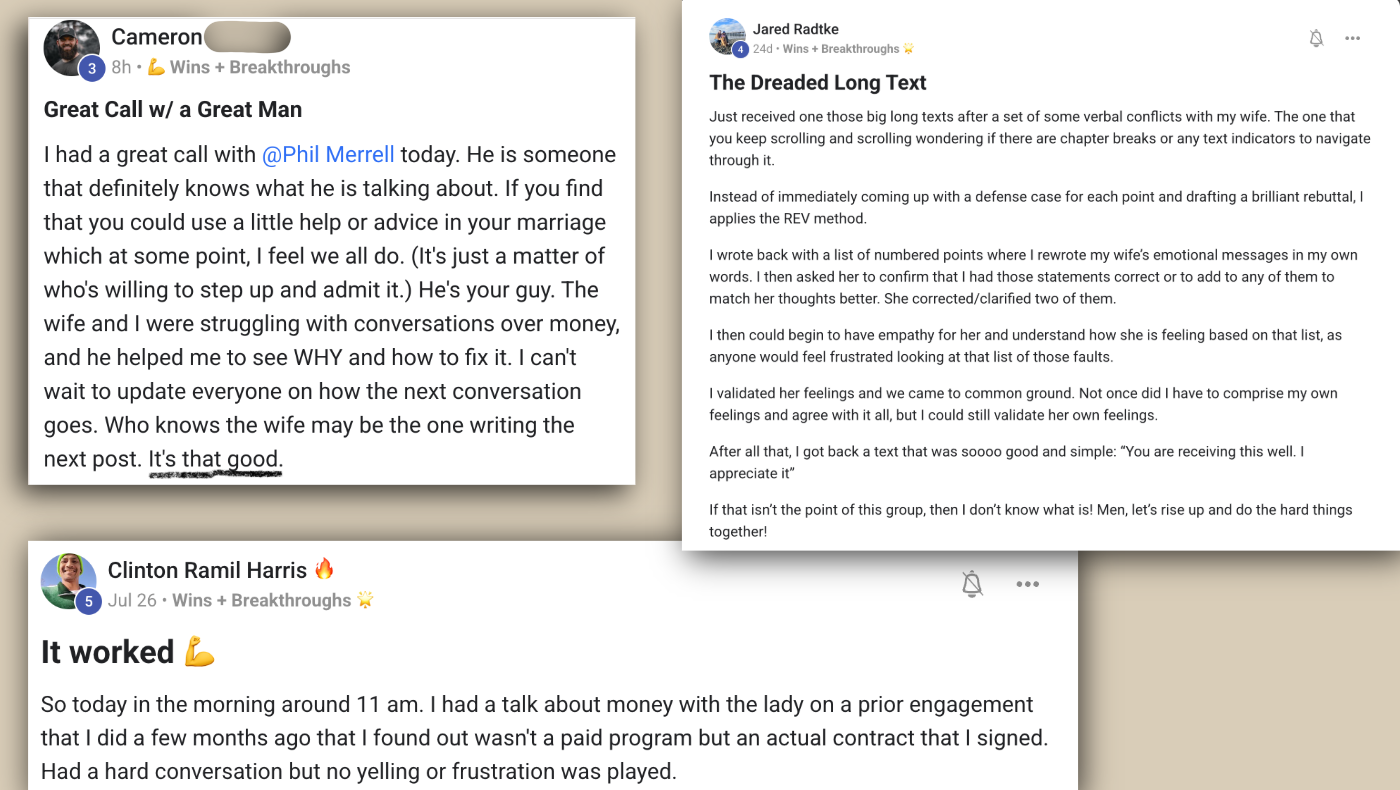The width and height of the screenshot is (1400, 790).
Task: Click the flexed-arm emoji next to It worked
Action: tap(199, 653)
